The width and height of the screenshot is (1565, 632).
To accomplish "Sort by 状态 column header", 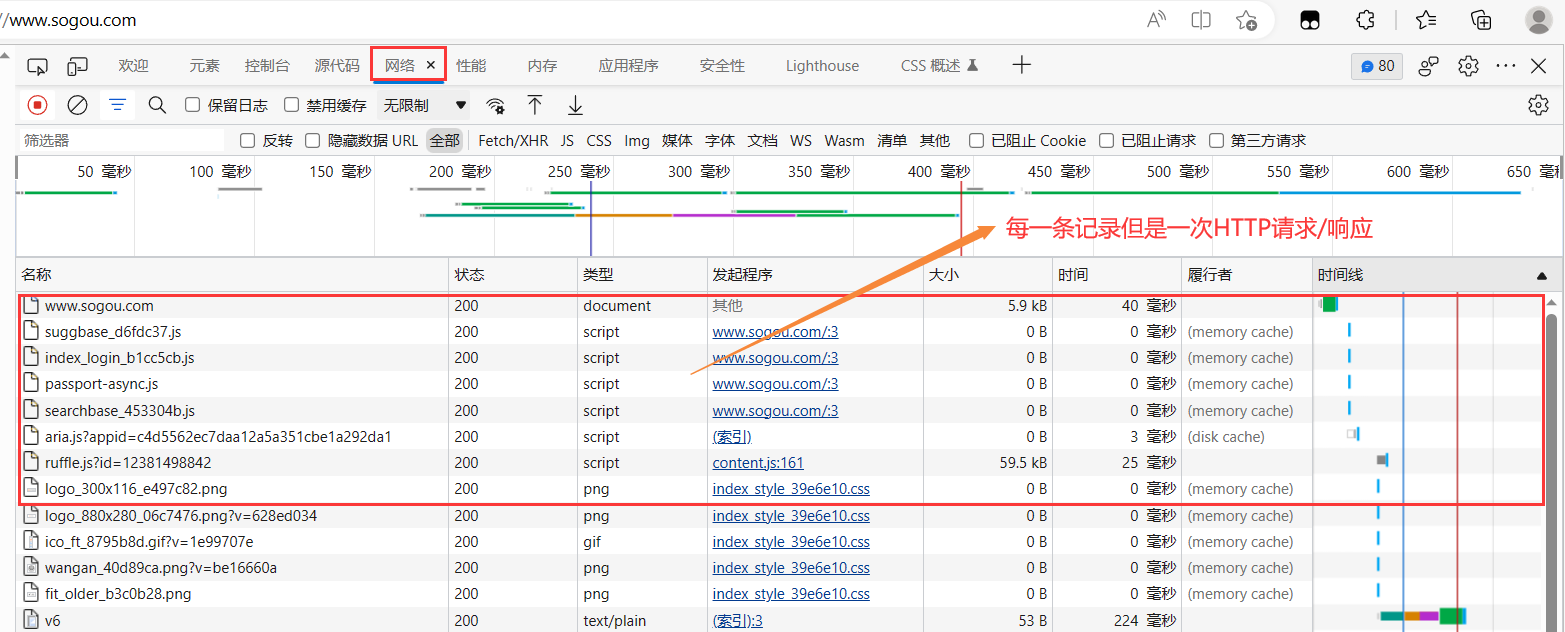I will coord(513,275).
